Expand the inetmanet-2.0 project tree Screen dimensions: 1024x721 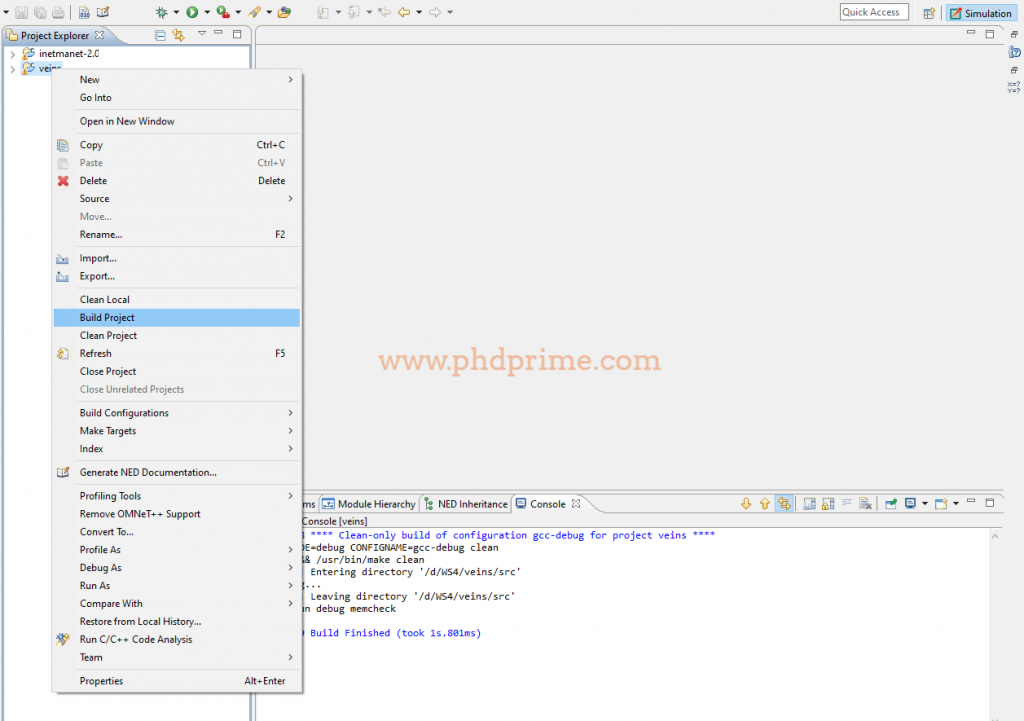[x=12, y=54]
